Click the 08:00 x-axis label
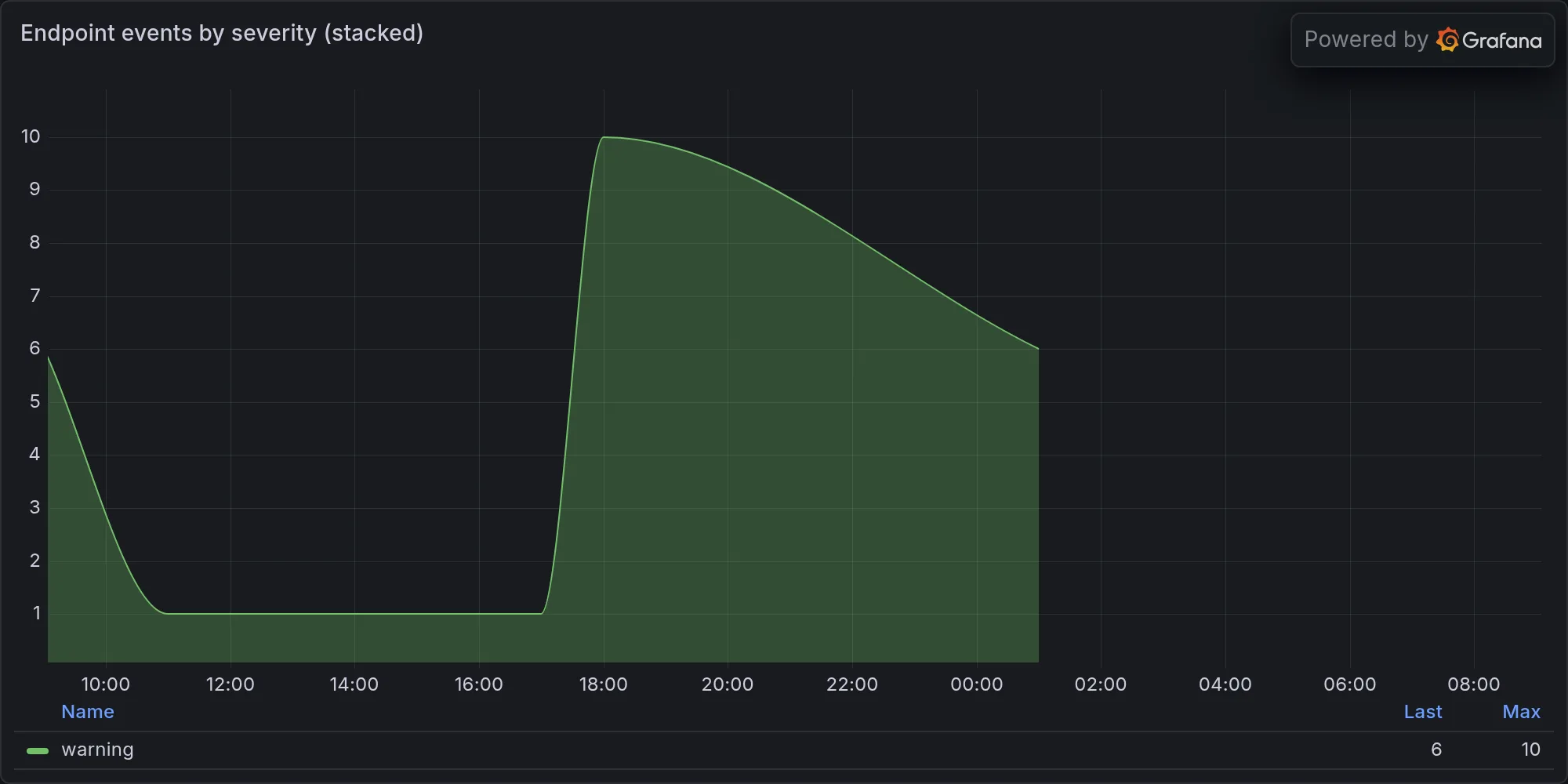The height and width of the screenshot is (784, 1568). [1473, 684]
